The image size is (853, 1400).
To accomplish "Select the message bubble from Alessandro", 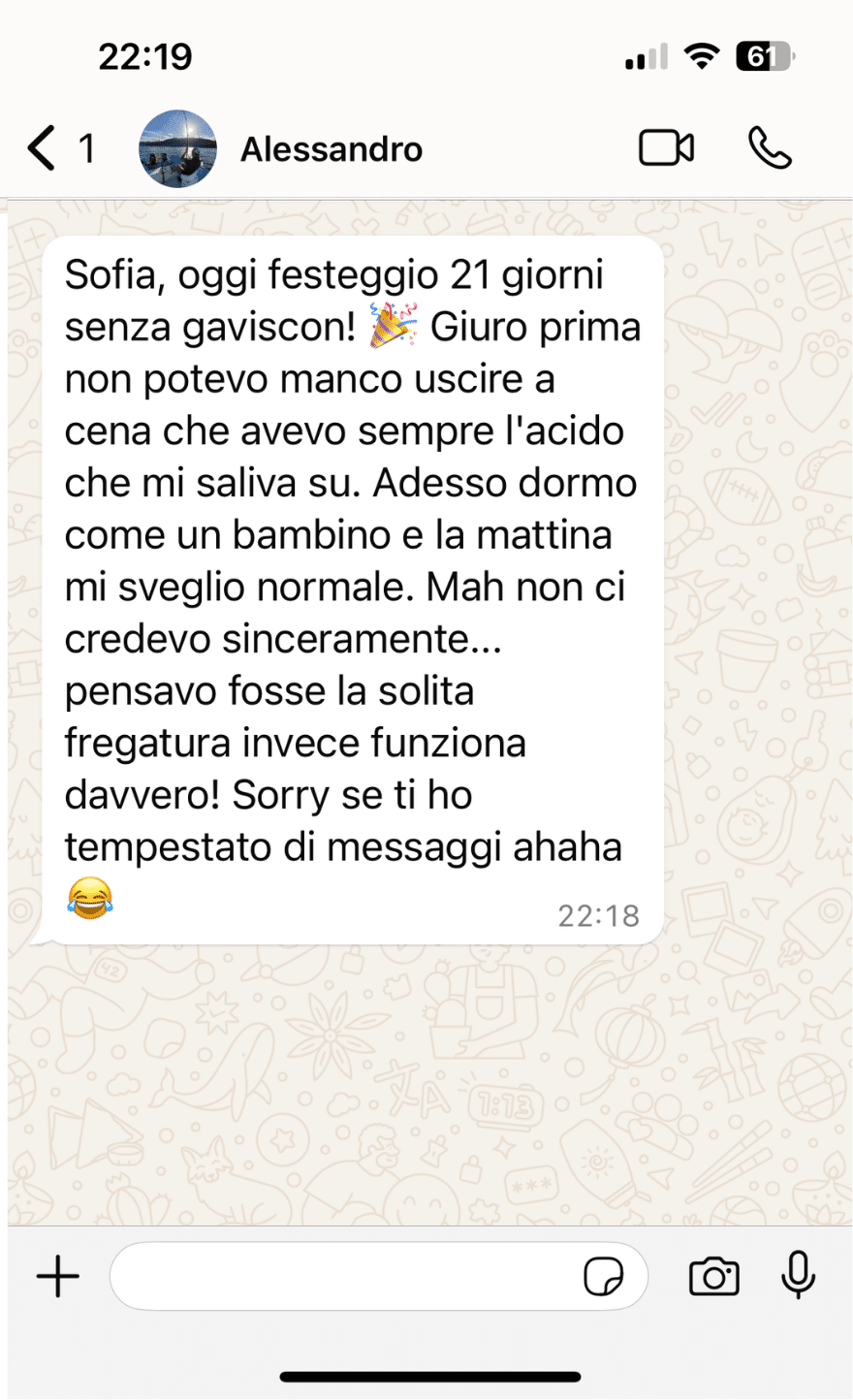I will [352, 589].
